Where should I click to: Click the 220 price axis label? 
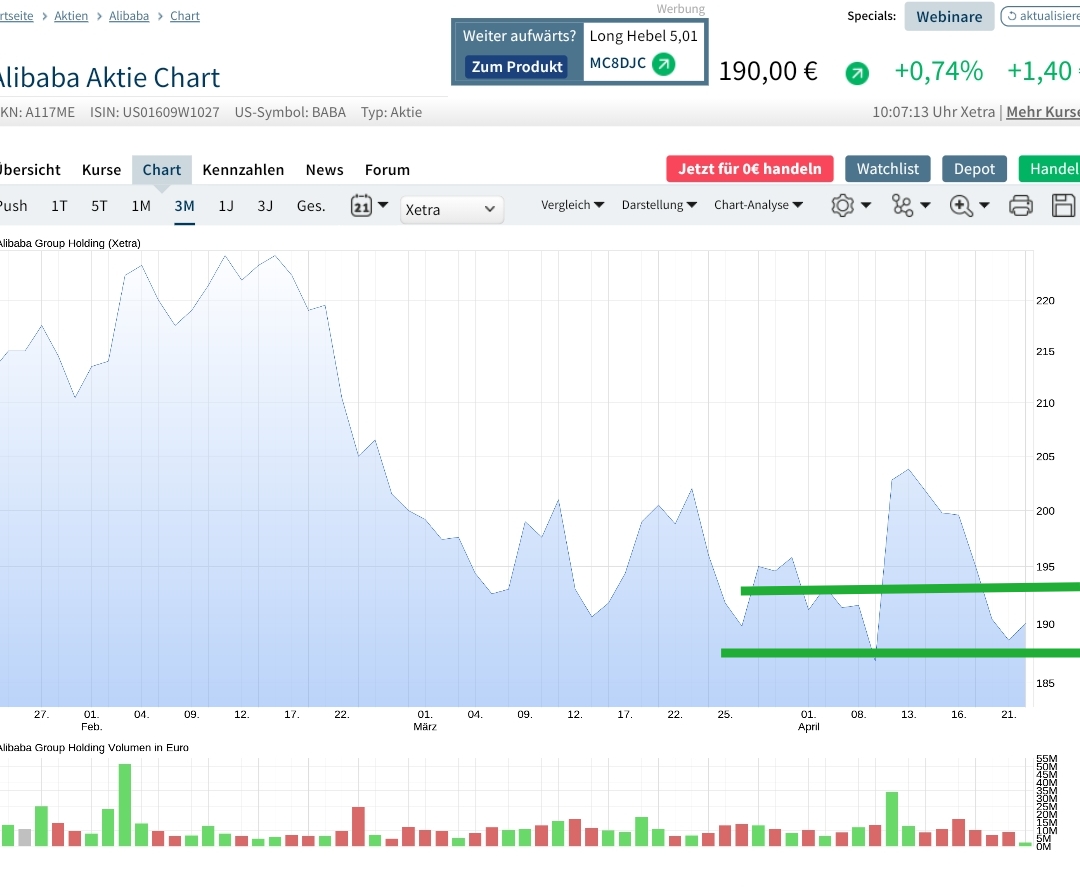[x=1045, y=300]
